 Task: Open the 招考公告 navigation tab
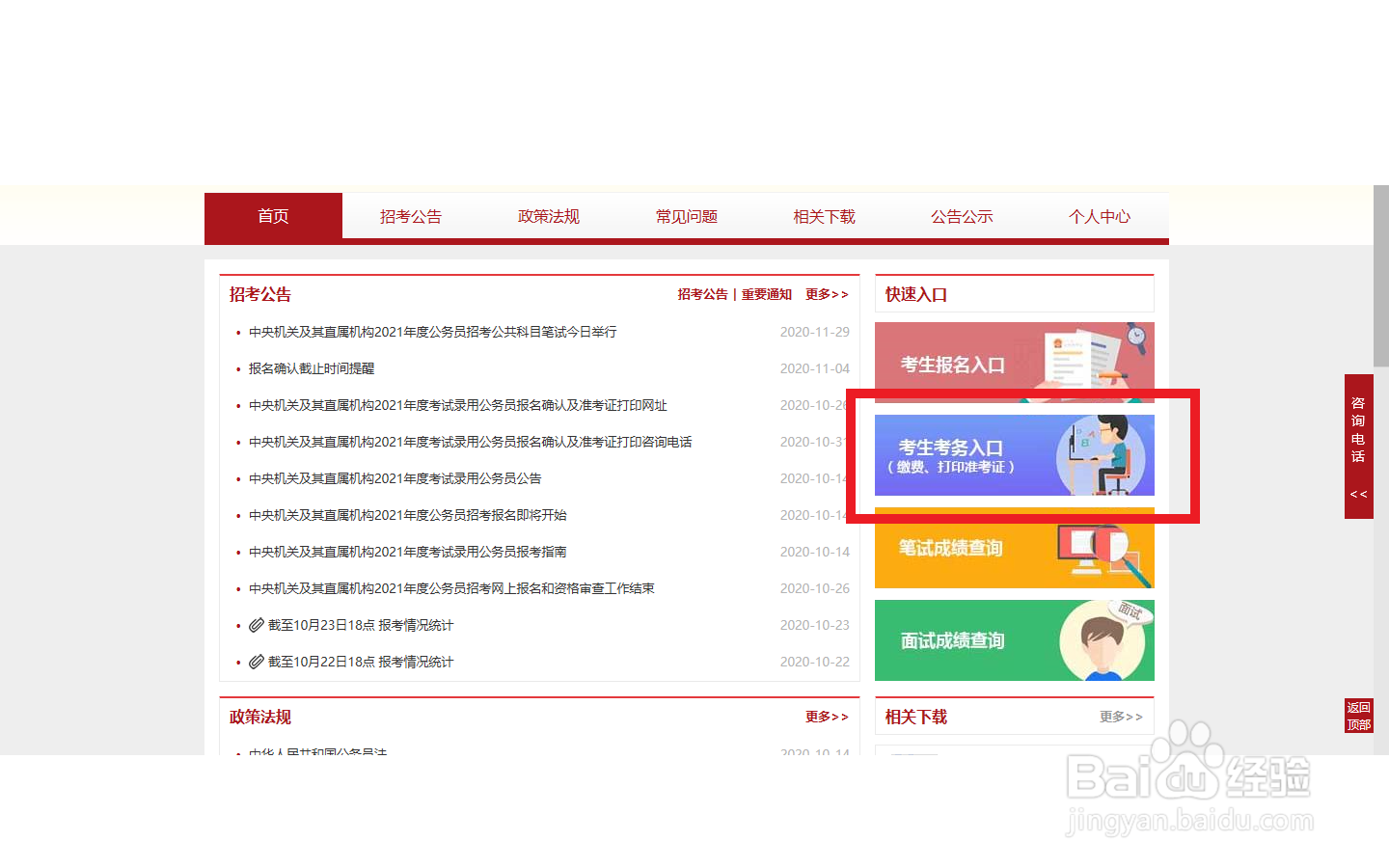411,216
